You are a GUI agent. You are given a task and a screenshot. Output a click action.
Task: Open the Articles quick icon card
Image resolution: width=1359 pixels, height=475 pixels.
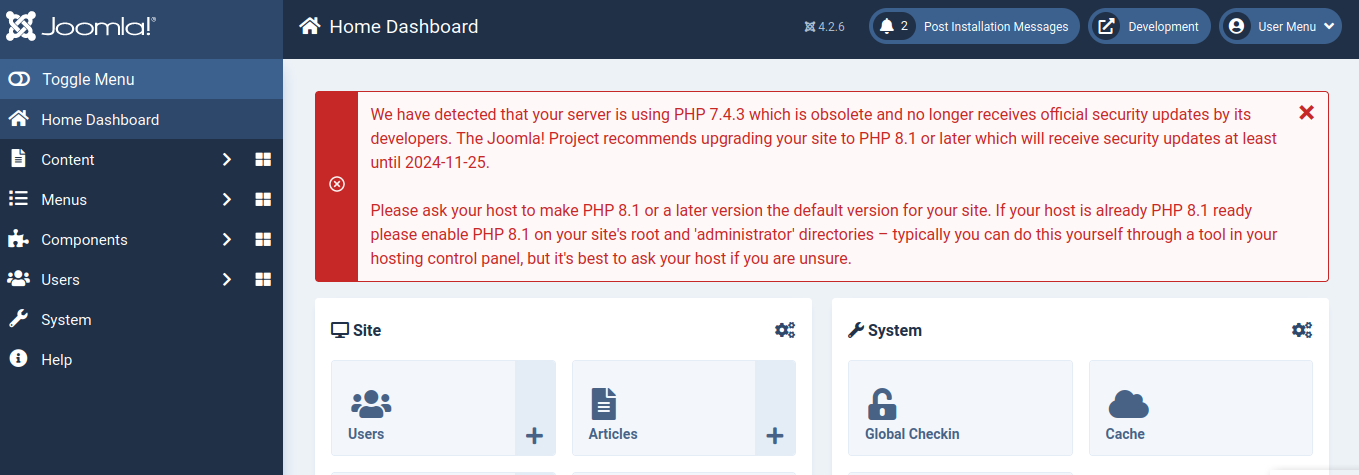point(664,408)
